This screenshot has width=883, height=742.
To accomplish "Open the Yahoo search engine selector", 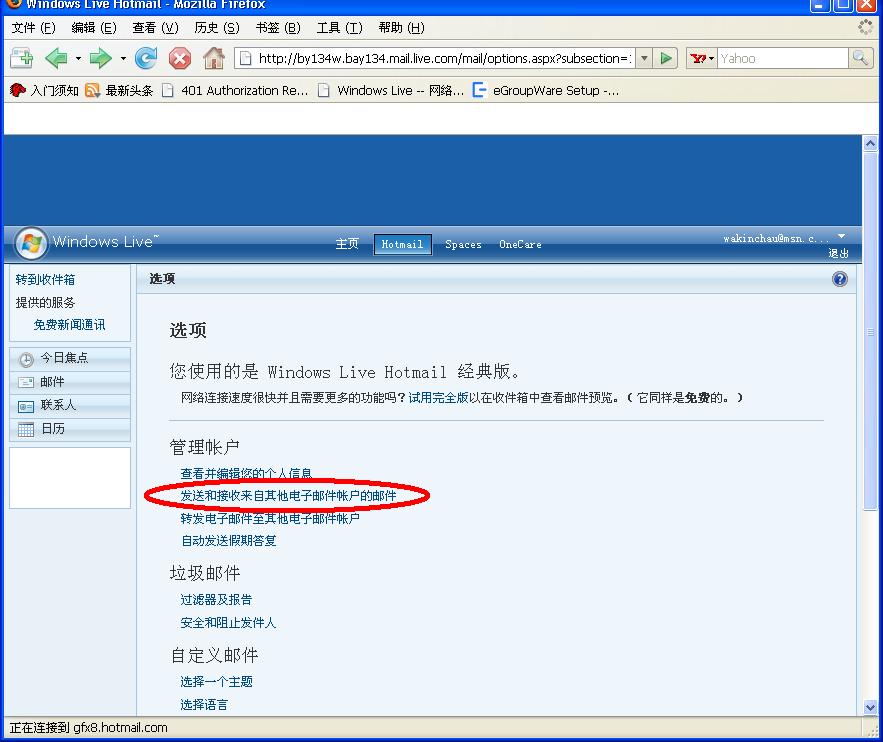I will coord(702,58).
